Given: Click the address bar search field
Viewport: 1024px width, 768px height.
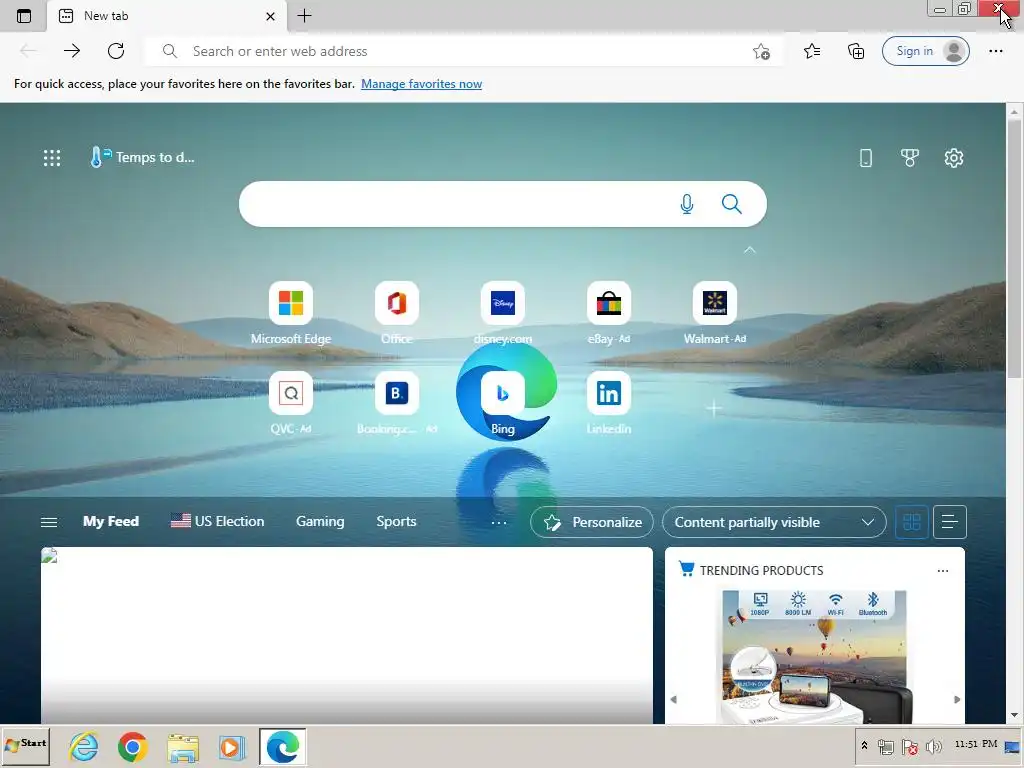Looking at the screenshot, I should pos(464,51).
